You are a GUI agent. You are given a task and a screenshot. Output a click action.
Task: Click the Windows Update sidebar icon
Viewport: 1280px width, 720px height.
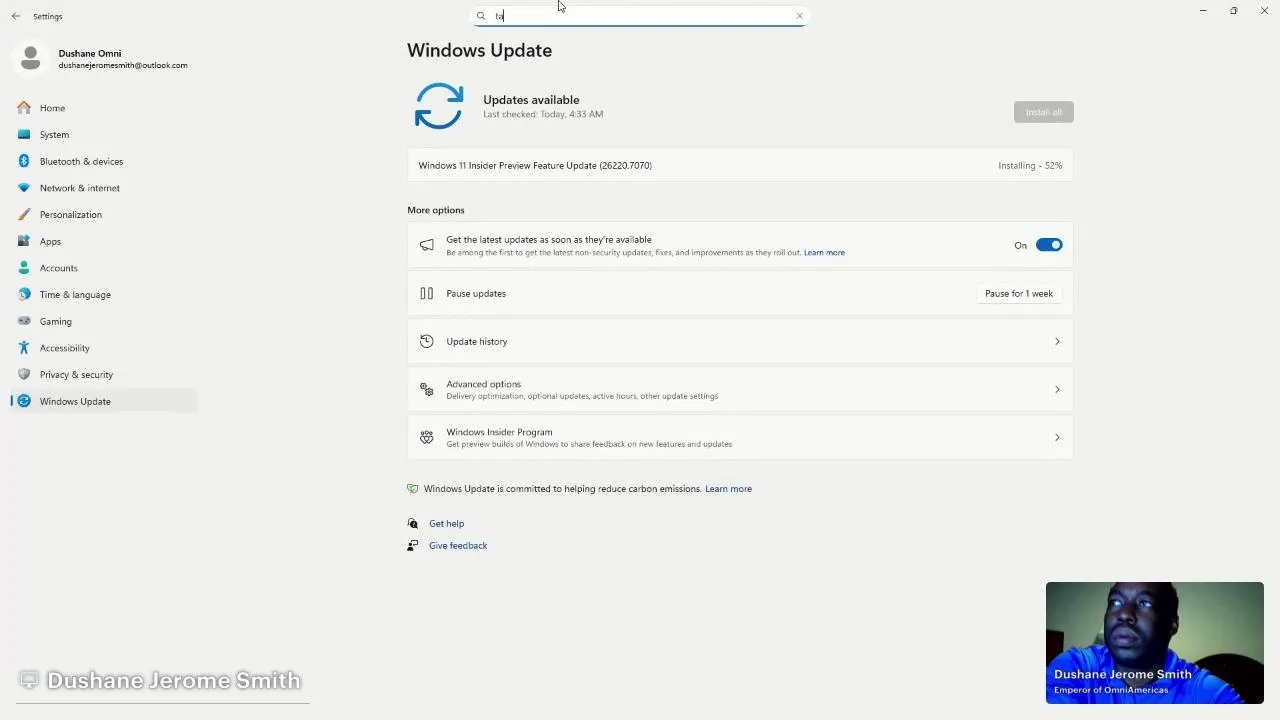pyautogui.click(x=24, y=401)
